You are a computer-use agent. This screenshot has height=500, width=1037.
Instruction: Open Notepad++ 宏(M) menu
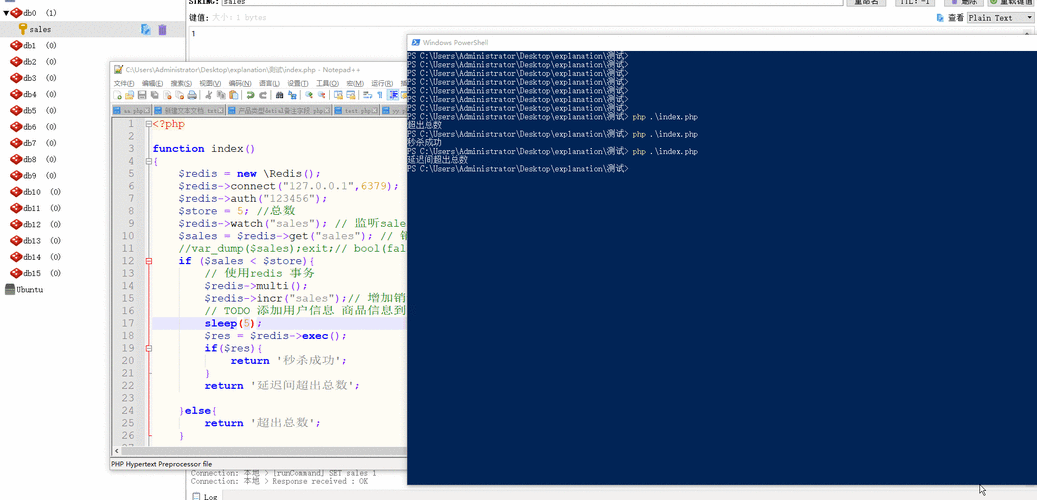coord(355,84)
